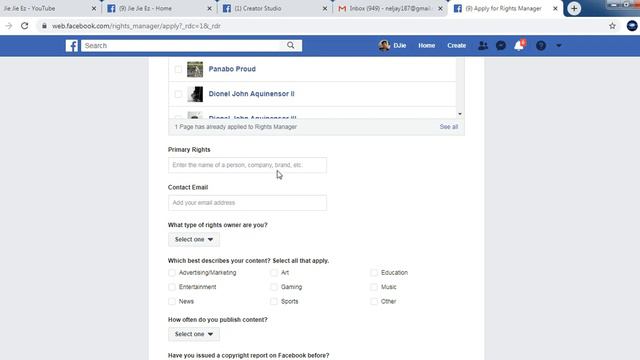Image resolution: width=640 pixels, height=360 pixels.
Task: Open account menu arrow in Facebook bar
Action: tap(559, 46)
